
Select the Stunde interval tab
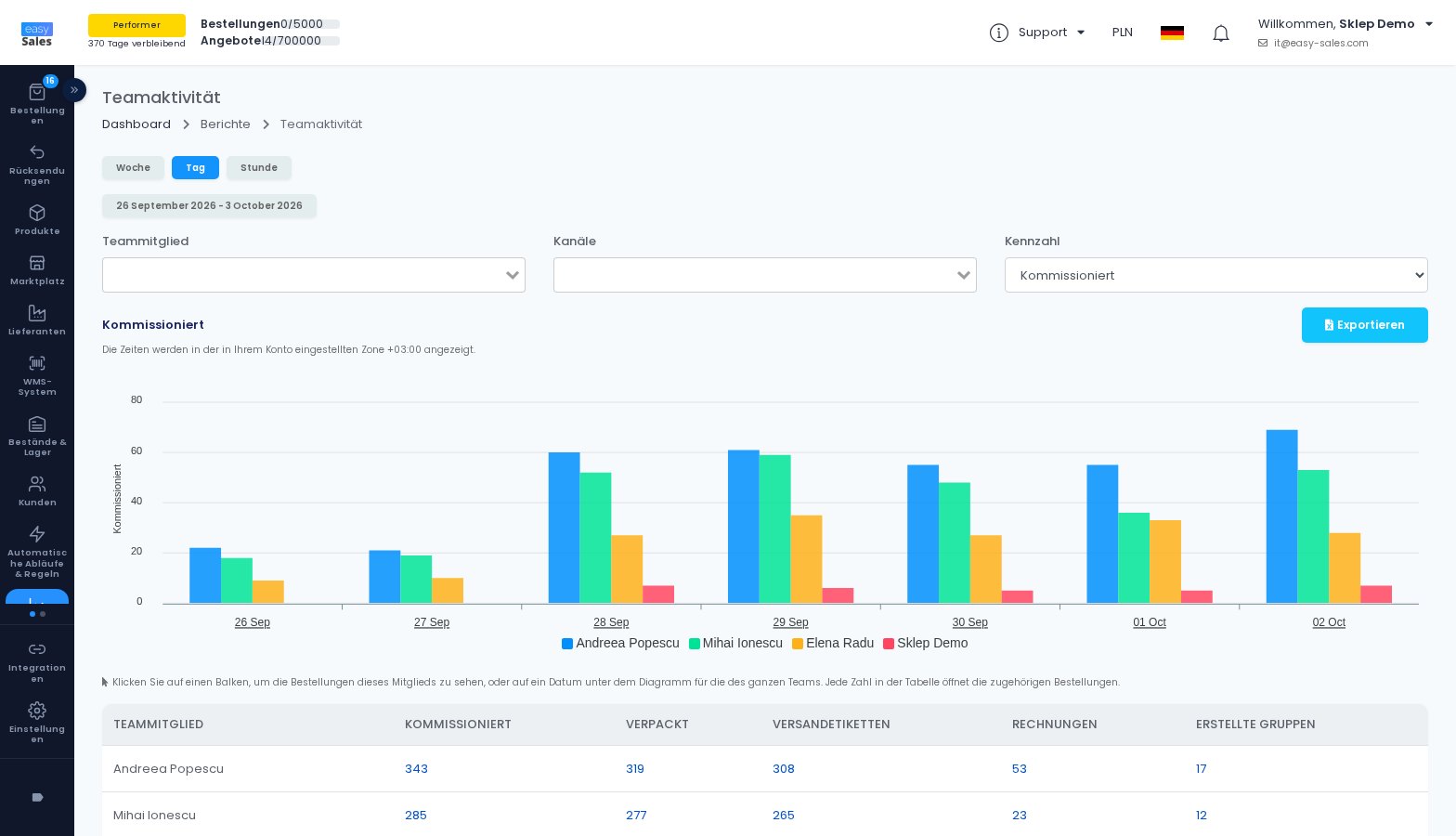point(259,168)
